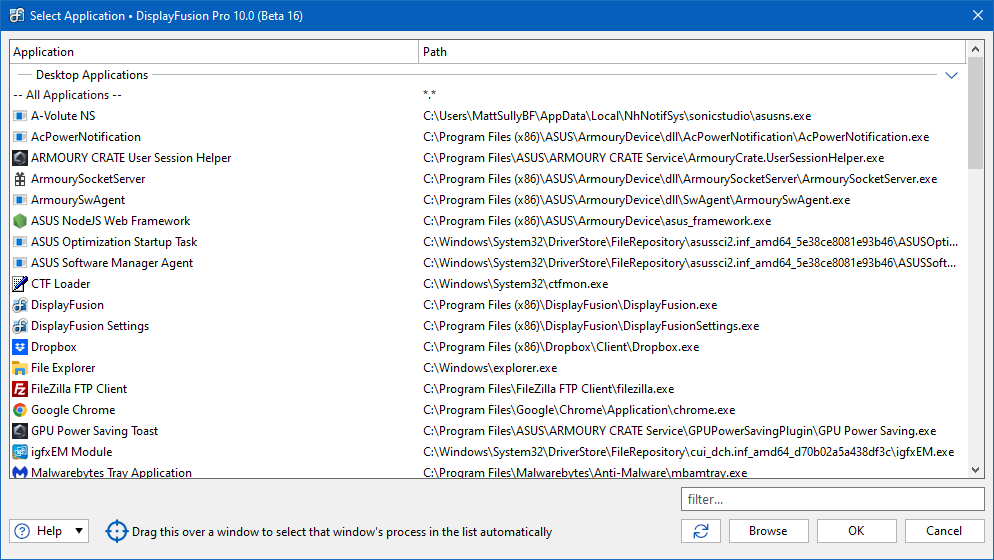Click the CTF Loader pen icon

(x=20, y=284)
